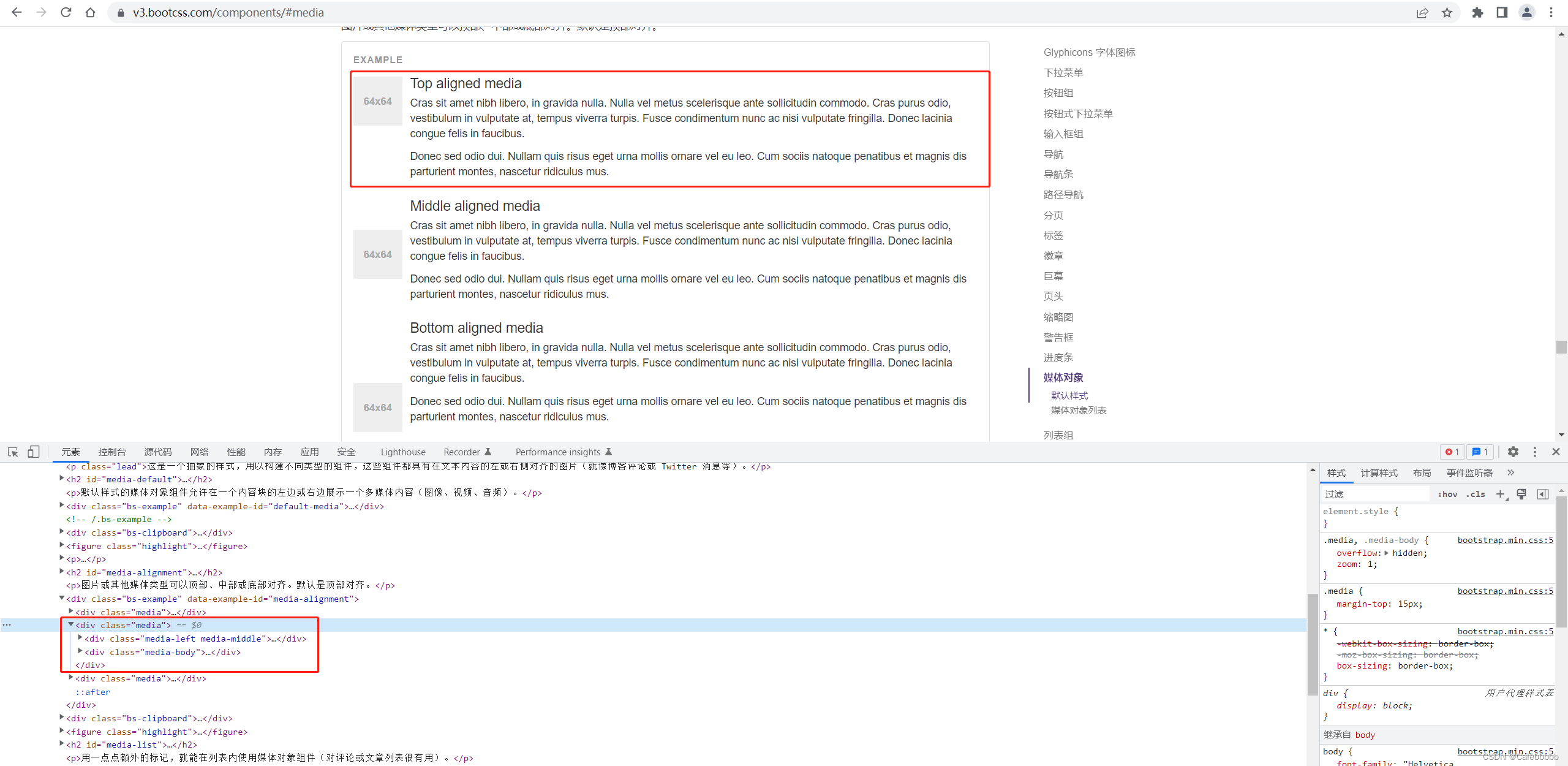Click the red error count badge
This screenshot has width=1568, height=766.
coord(1452,452)
